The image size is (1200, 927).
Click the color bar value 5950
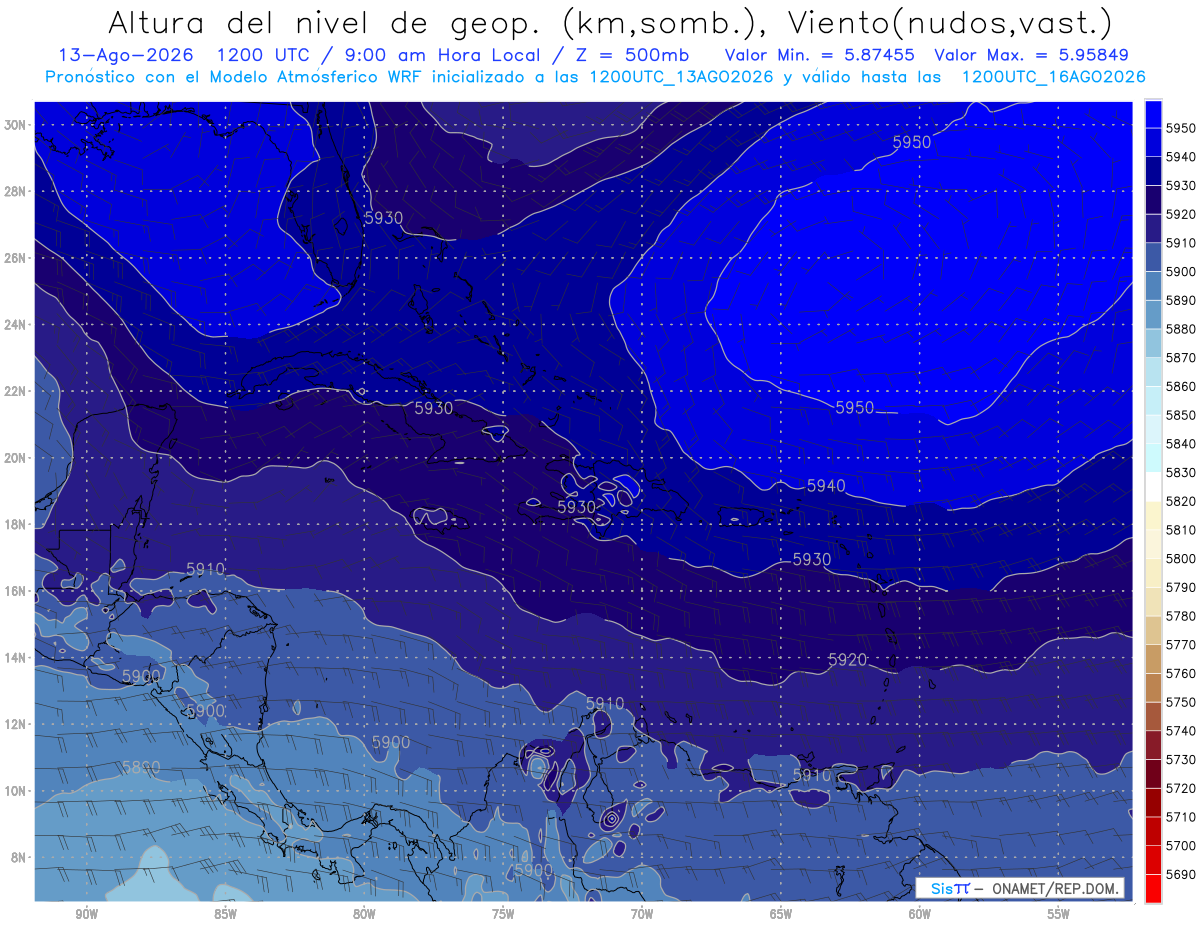tap(1180, 128)
